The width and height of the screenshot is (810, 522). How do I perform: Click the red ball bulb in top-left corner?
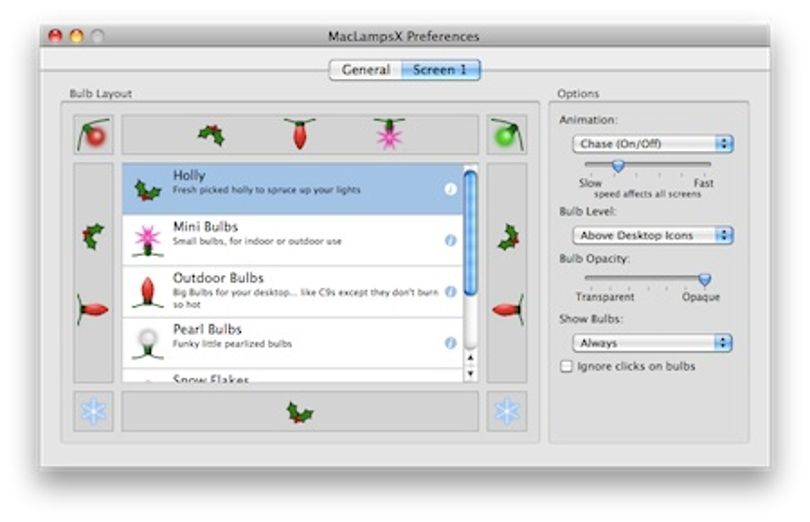(94, 135)
